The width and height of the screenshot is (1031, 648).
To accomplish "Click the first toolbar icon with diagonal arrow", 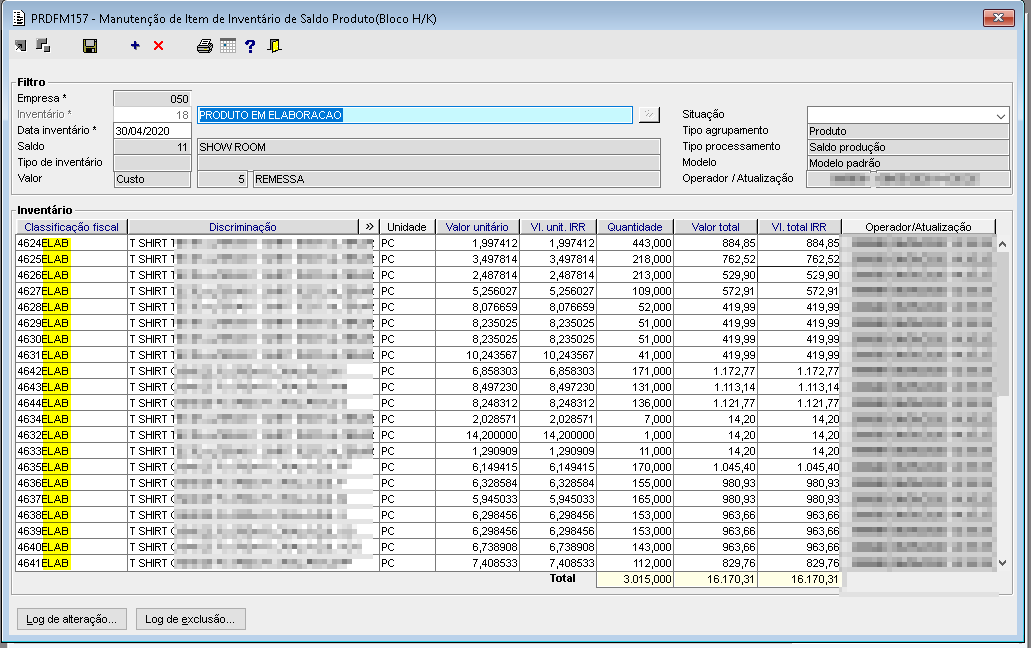I will point(21,45).
